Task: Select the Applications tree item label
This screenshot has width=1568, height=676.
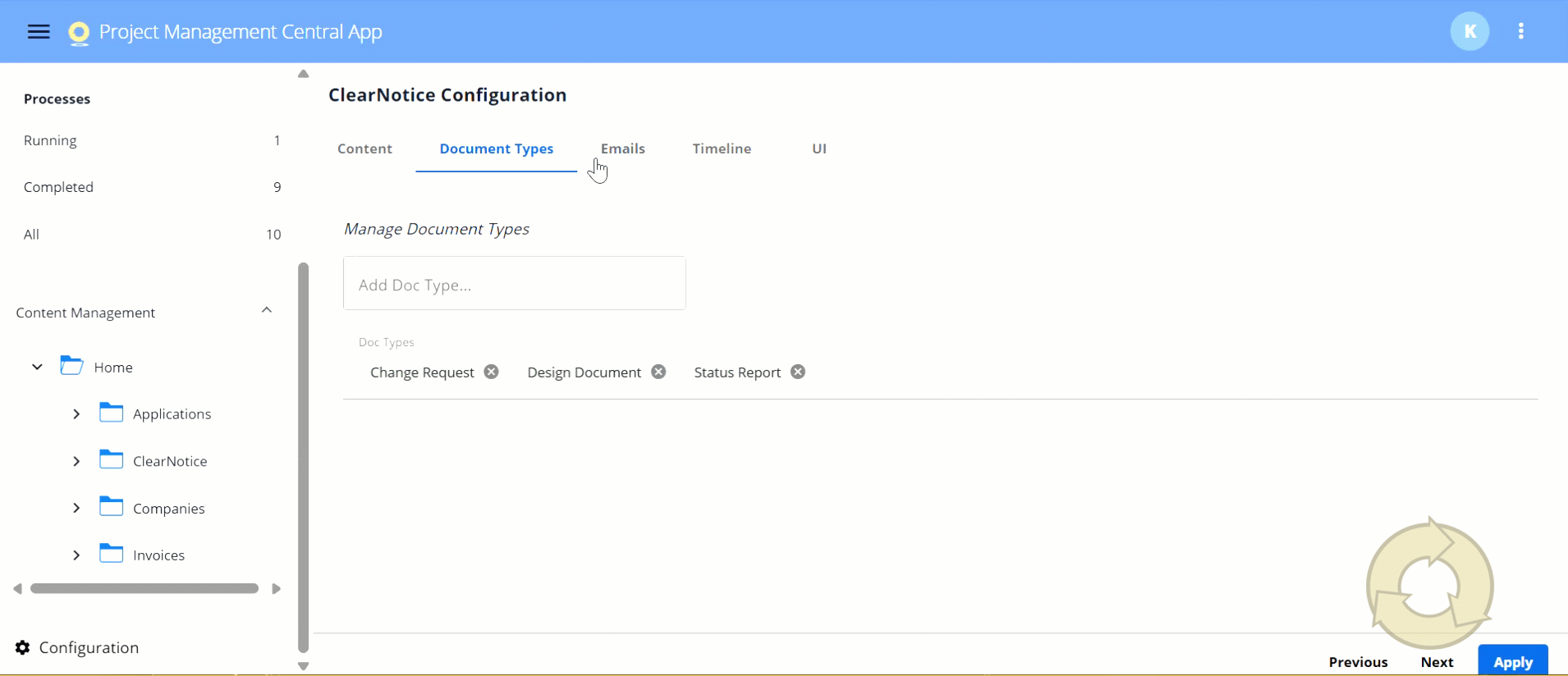Action: [172, 414]
